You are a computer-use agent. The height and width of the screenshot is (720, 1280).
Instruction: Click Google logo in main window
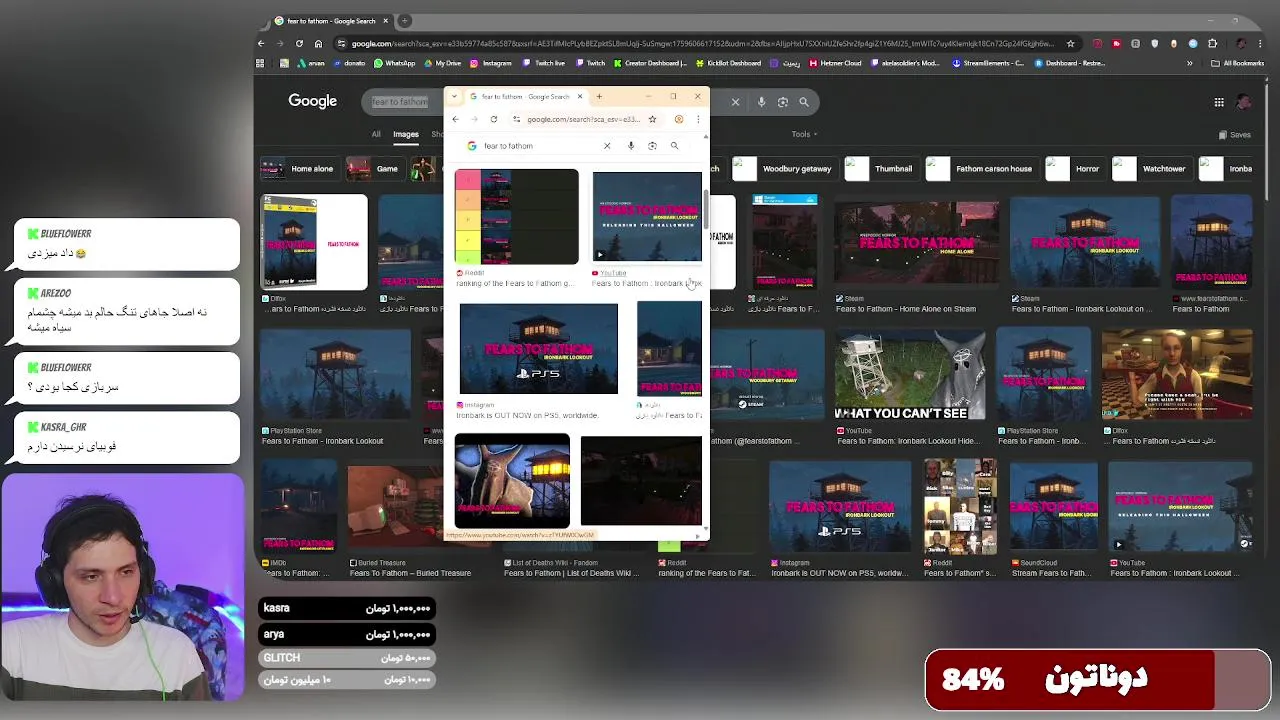pos(313,101)
